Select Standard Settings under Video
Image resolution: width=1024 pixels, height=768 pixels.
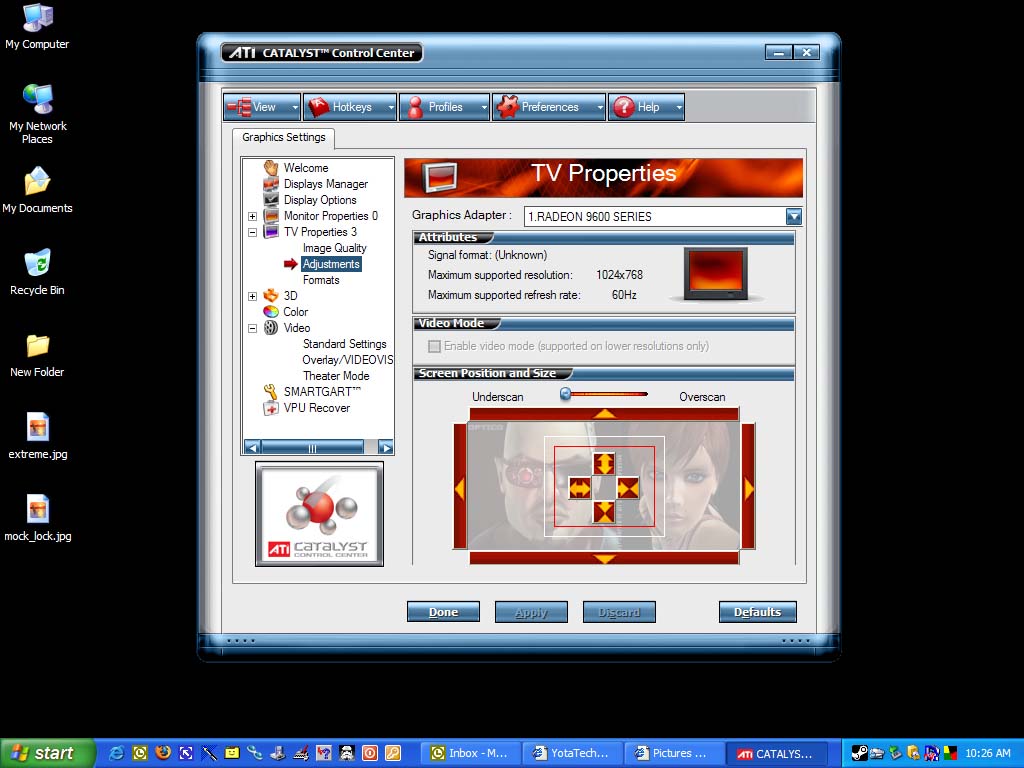pos(344,344)
